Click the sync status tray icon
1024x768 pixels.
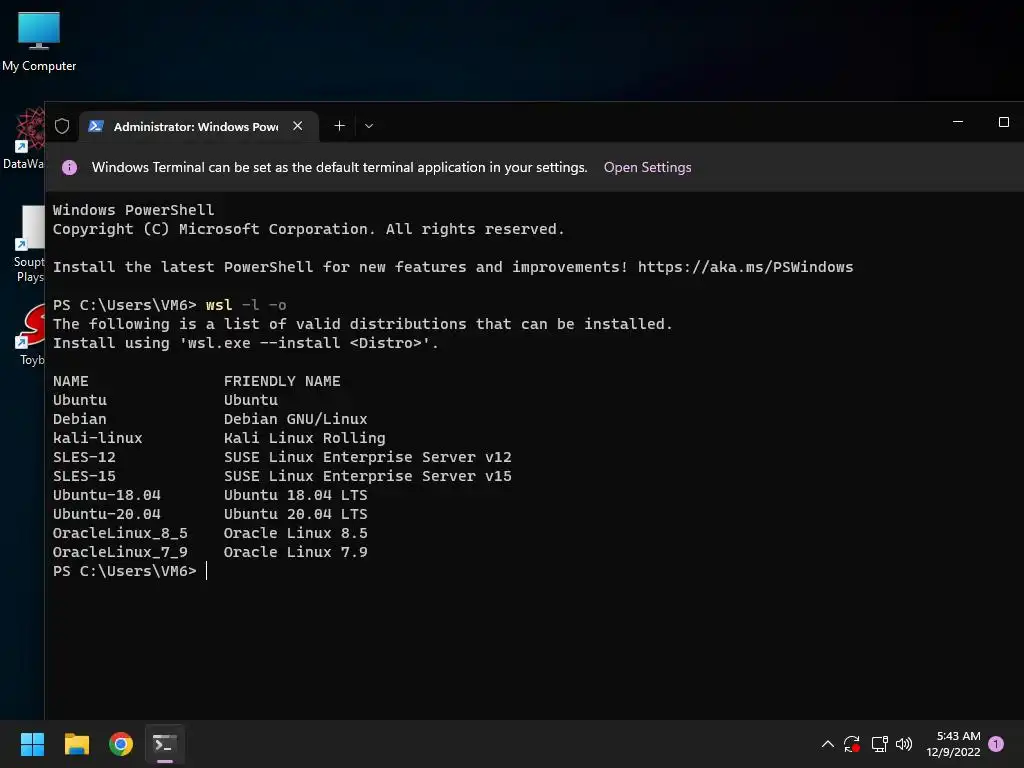[x=852, y=744]
